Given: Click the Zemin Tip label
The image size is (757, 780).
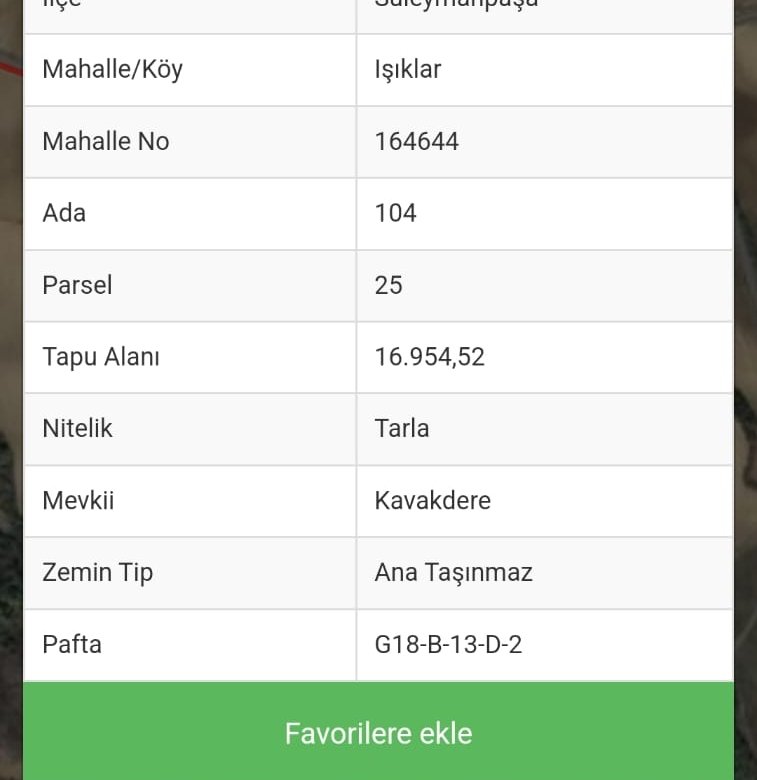Looking at the screenshot, I should 97,572.
